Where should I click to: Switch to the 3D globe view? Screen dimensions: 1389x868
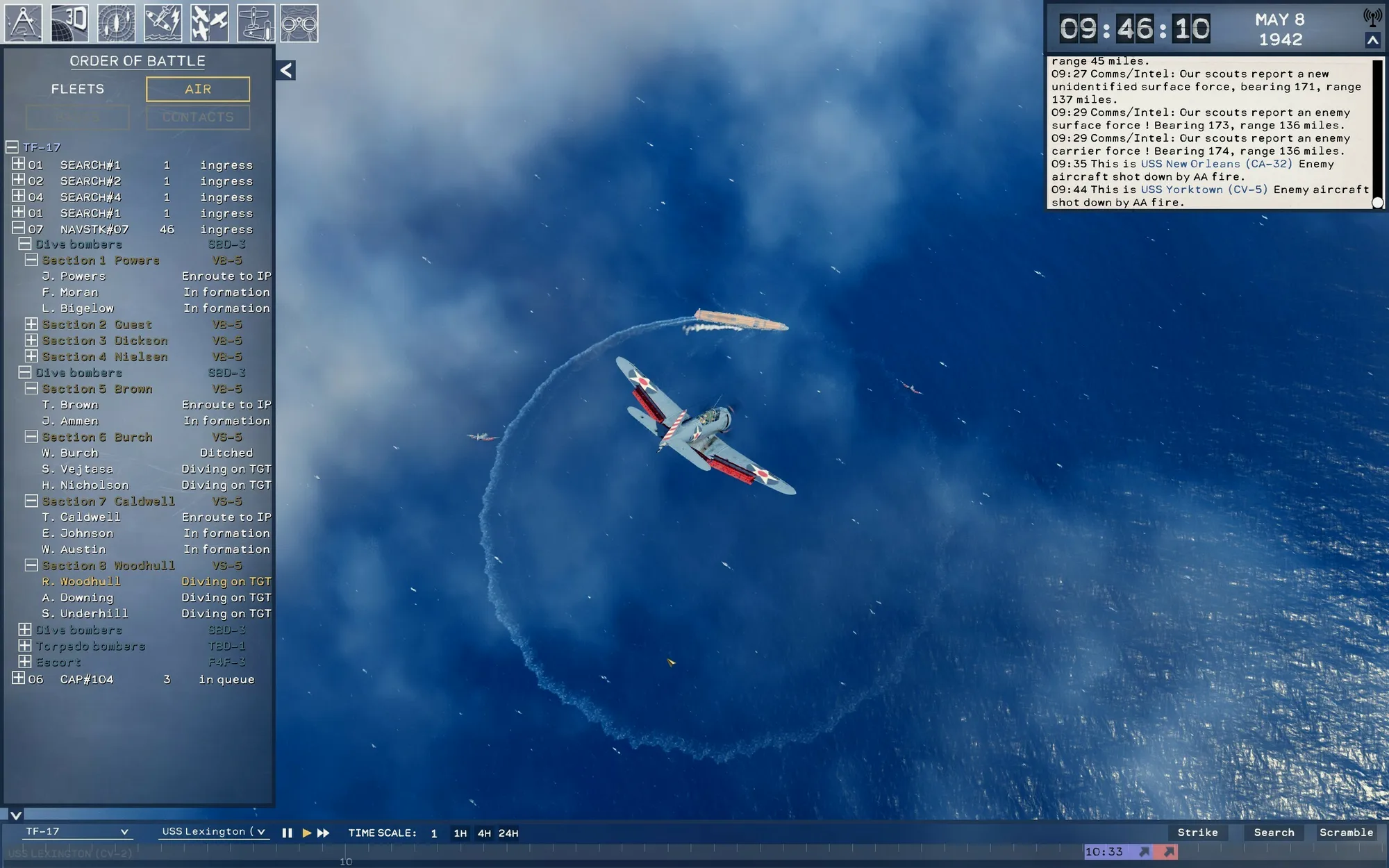click(69, 22)
